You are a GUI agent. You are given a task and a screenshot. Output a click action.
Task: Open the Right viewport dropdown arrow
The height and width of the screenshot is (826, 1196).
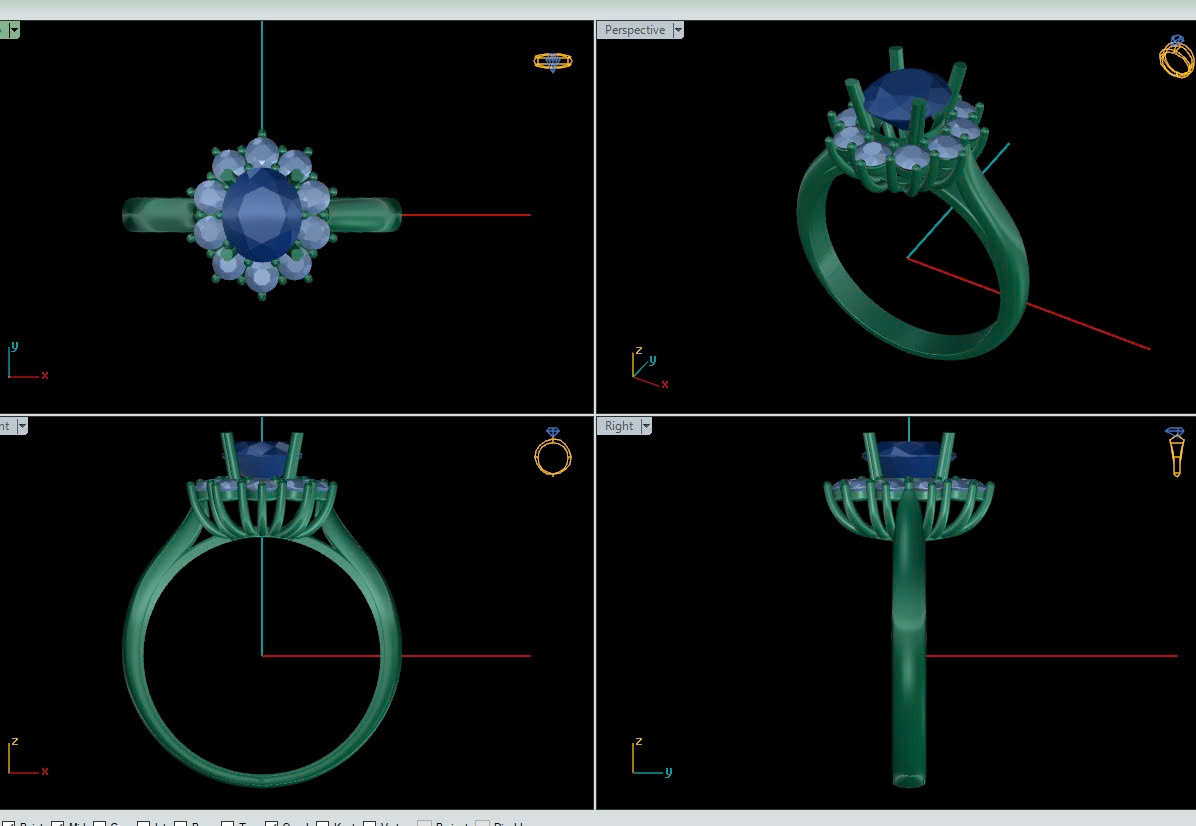[646, 426]
